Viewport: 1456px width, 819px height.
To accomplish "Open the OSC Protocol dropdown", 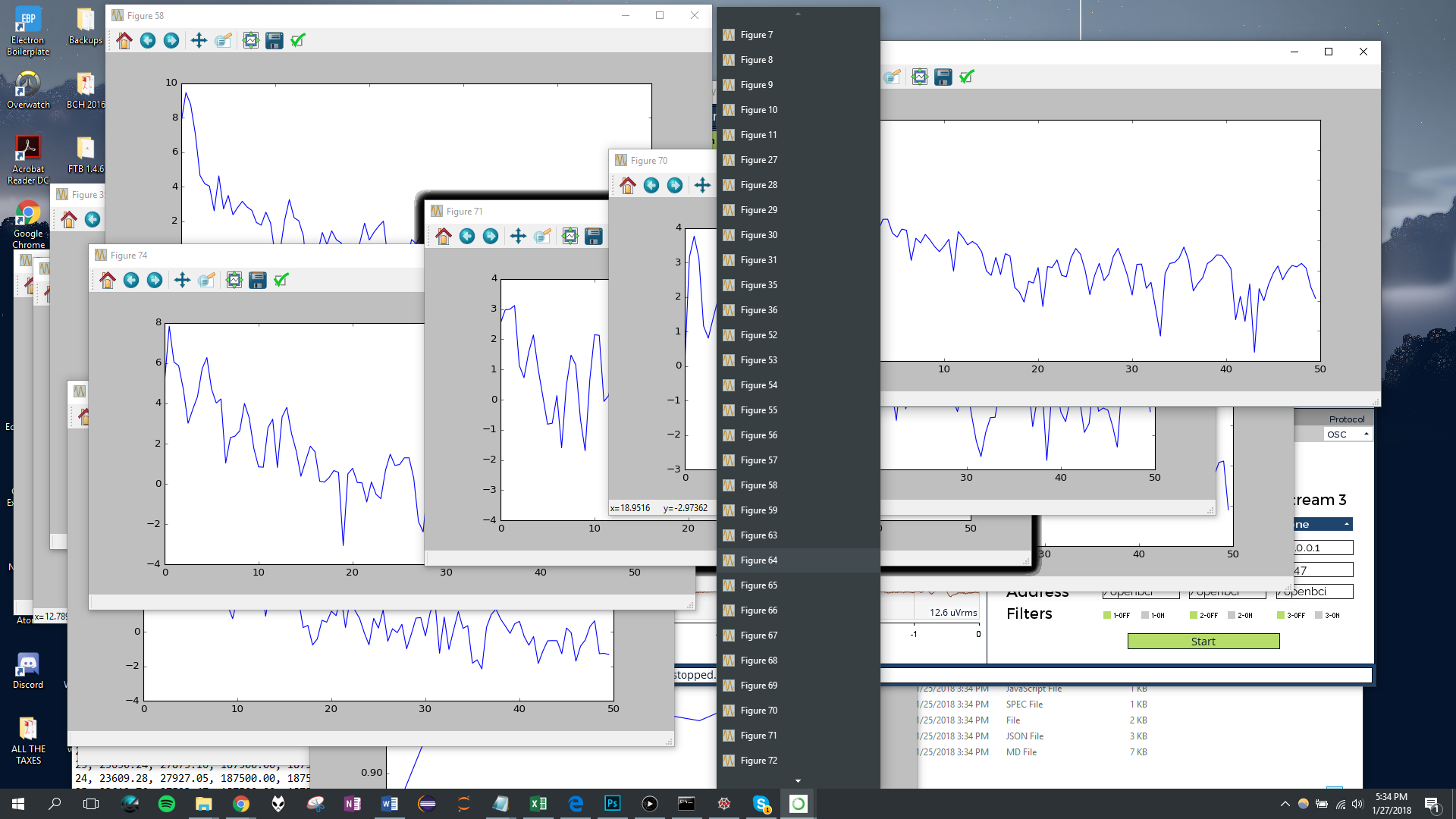I will point(1348,435).
